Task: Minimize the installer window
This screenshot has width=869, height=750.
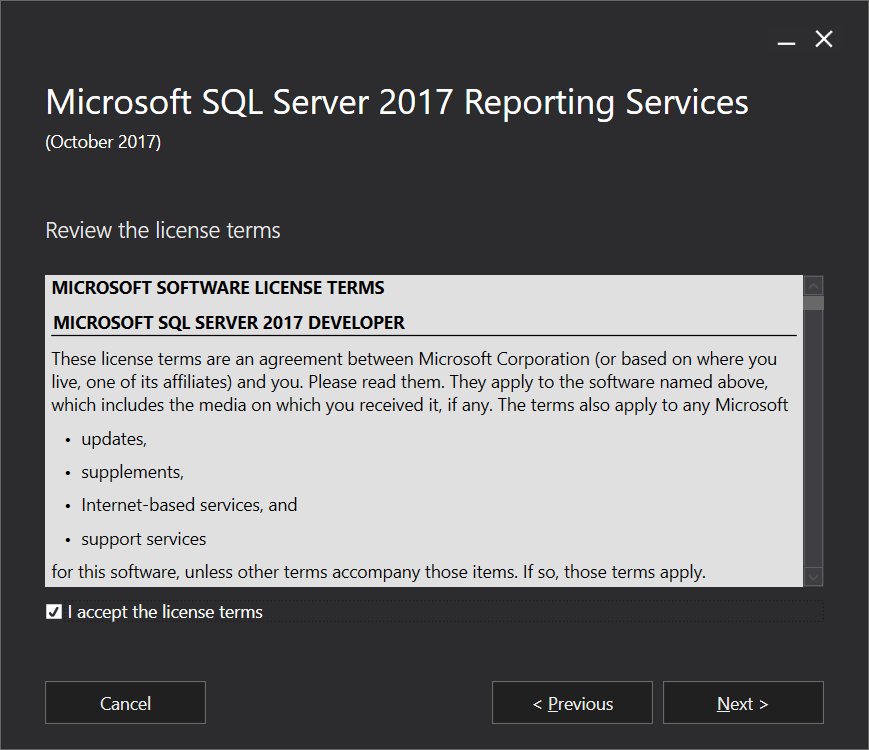Action: point(787,40)
